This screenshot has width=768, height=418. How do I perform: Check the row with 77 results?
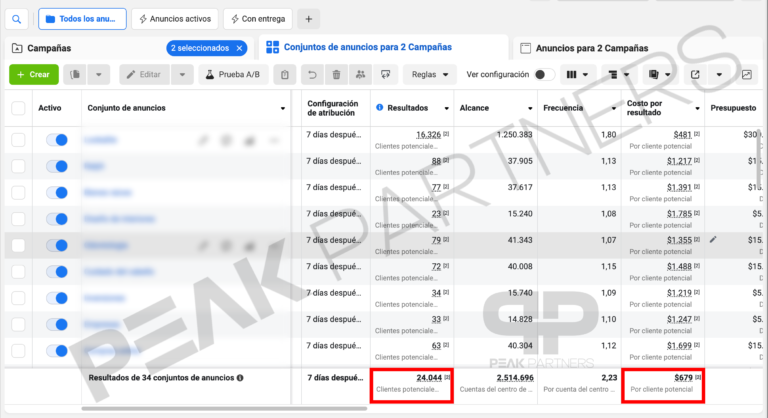coord(18,193)
